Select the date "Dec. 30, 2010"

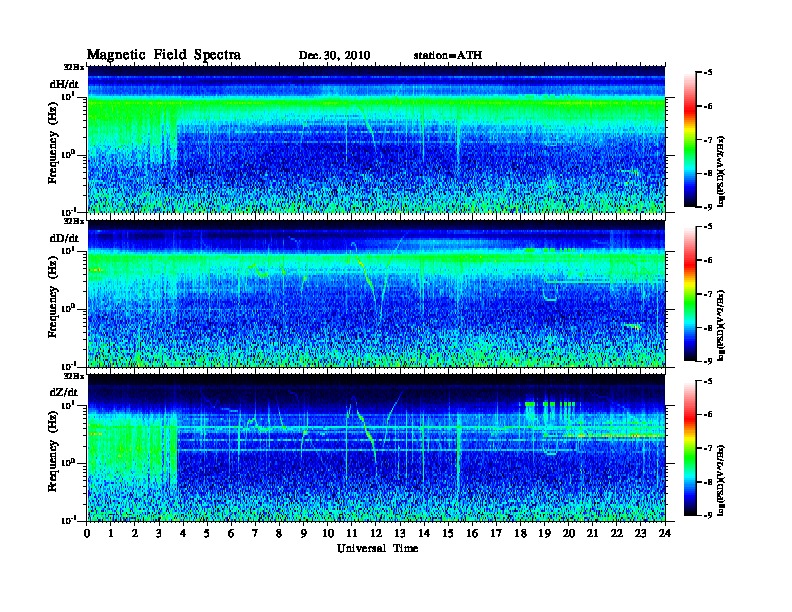point(334,56)
